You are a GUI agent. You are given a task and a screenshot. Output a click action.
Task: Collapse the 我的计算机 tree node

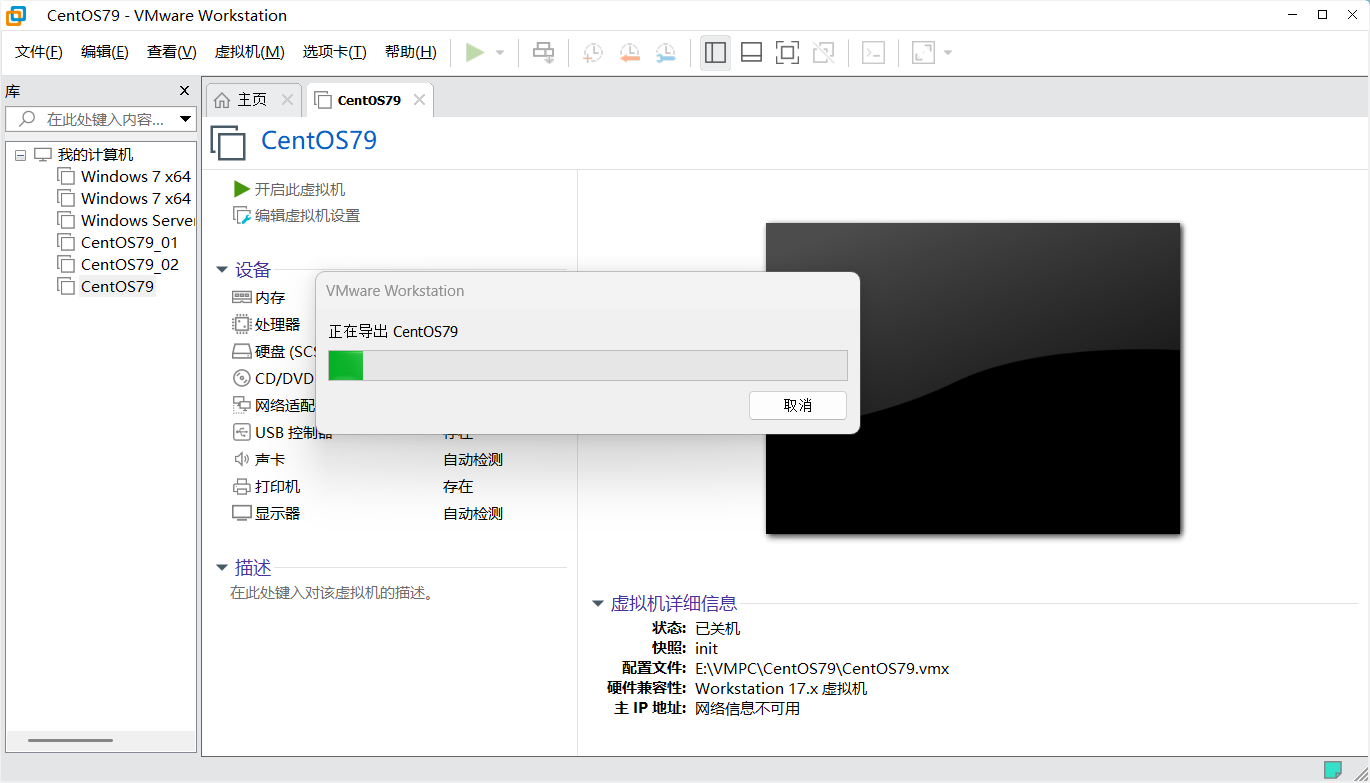20,155
